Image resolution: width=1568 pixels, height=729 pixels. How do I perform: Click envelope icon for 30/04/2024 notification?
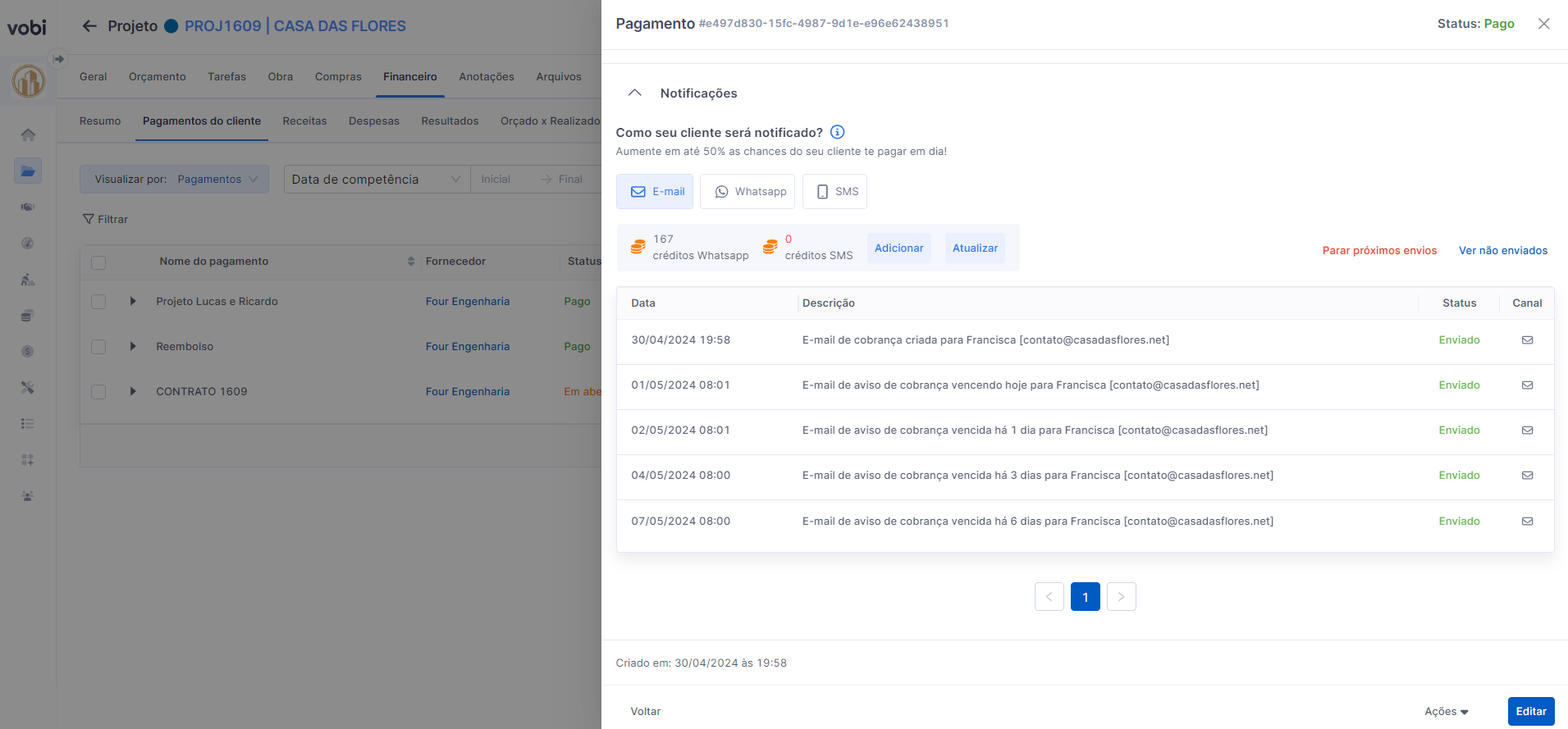[x=1527, y=340]
